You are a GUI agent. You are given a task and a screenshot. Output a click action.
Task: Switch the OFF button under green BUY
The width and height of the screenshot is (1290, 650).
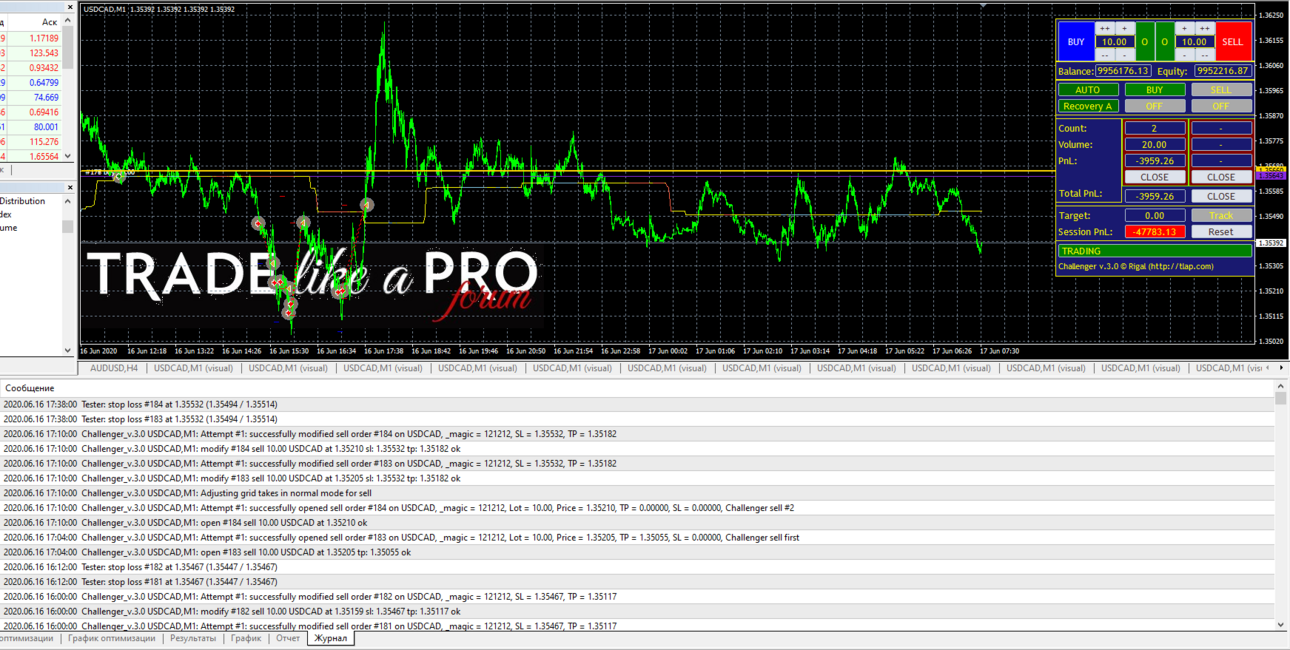click(1155, 106)
